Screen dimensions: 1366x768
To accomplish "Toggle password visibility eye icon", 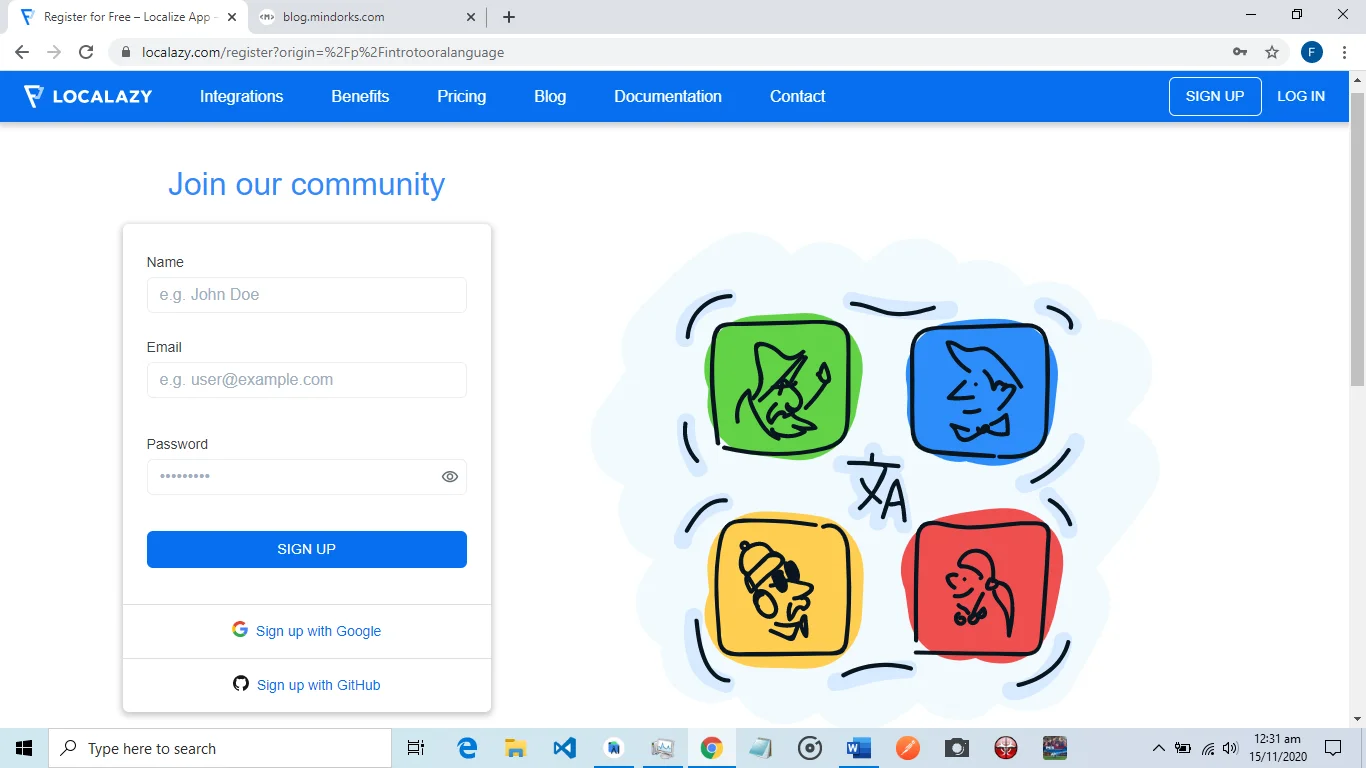I will click(450, 477).
